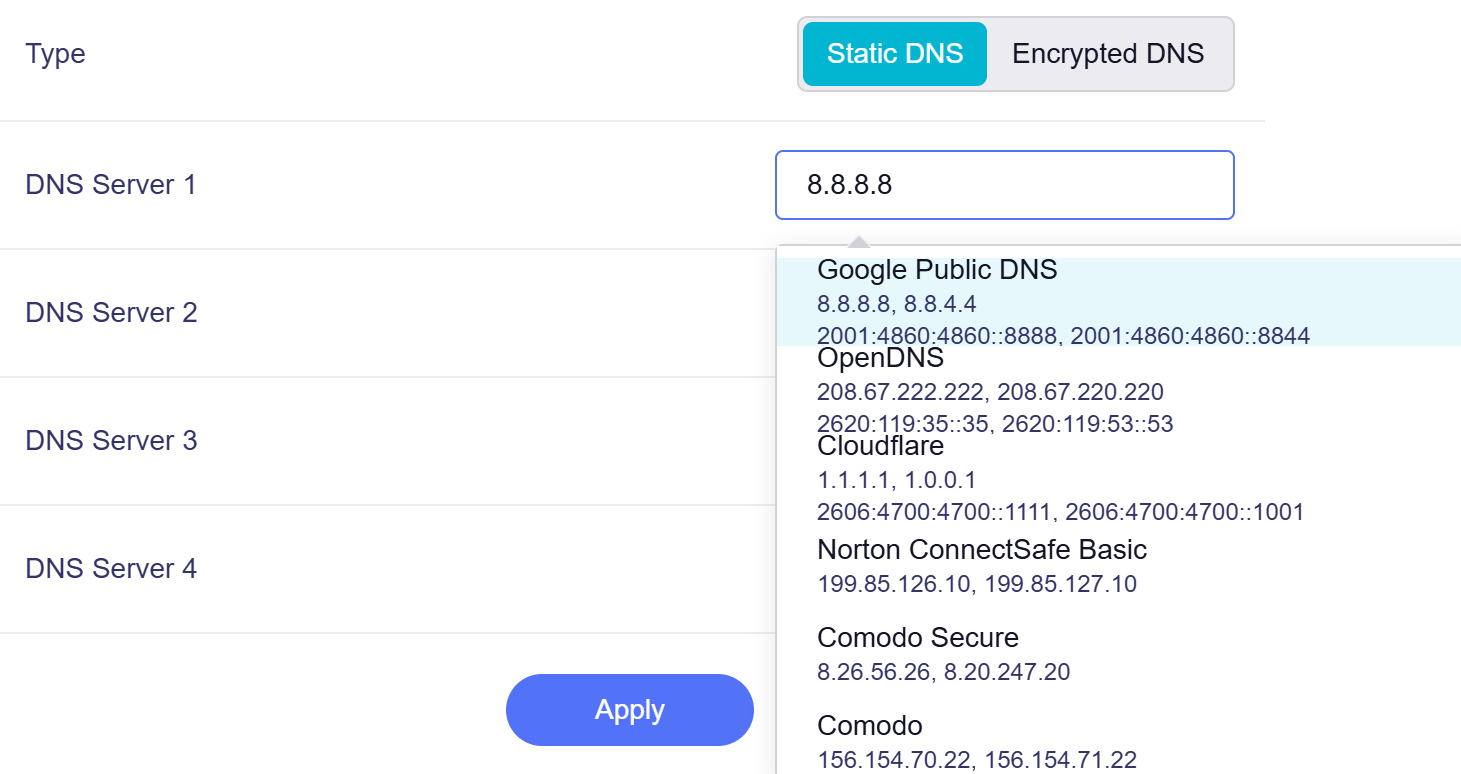Select the Static DNS type
This screenshot has height=774, width=1461.
tap(894, 54)
